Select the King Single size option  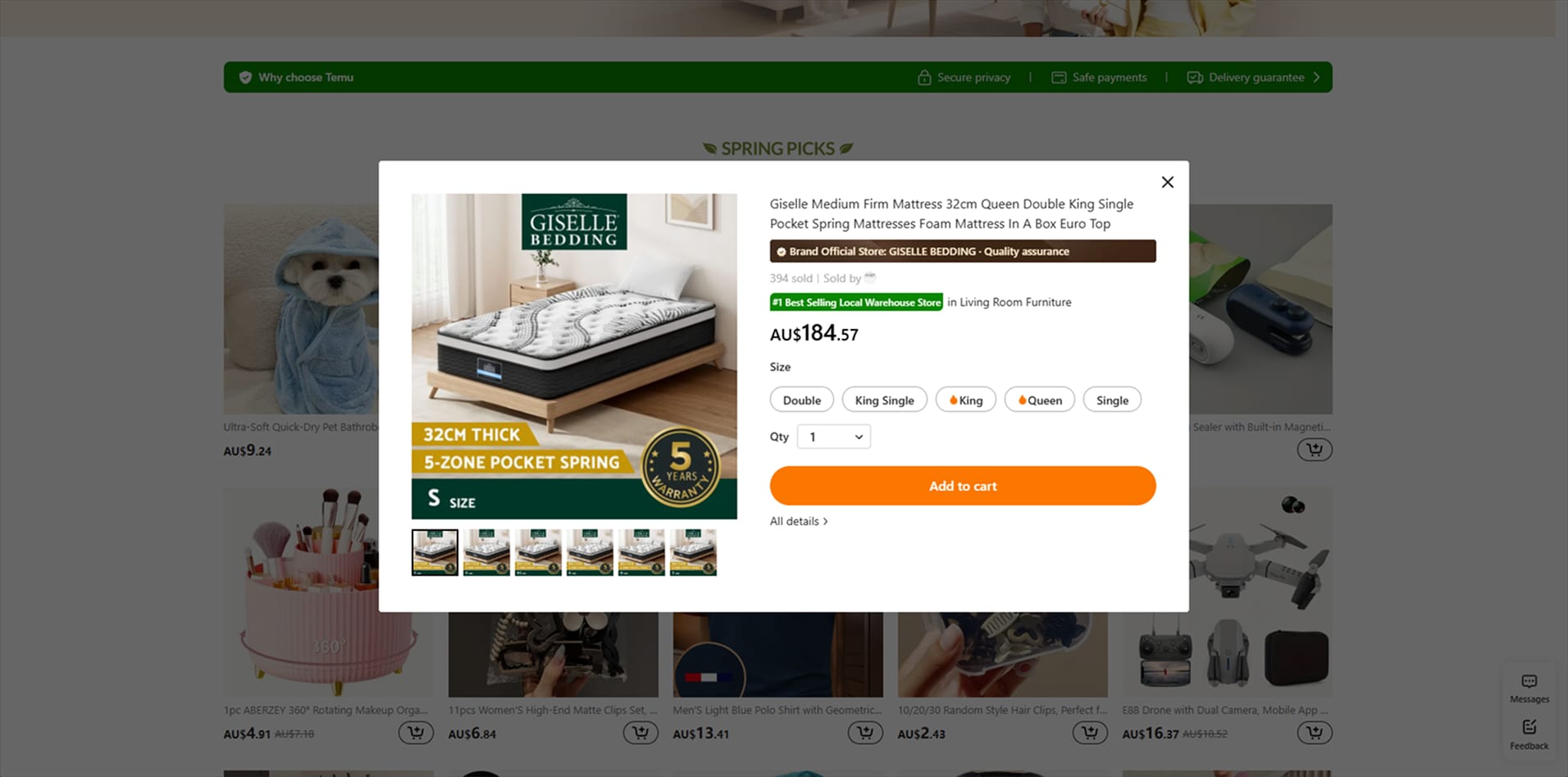point(884,400)
